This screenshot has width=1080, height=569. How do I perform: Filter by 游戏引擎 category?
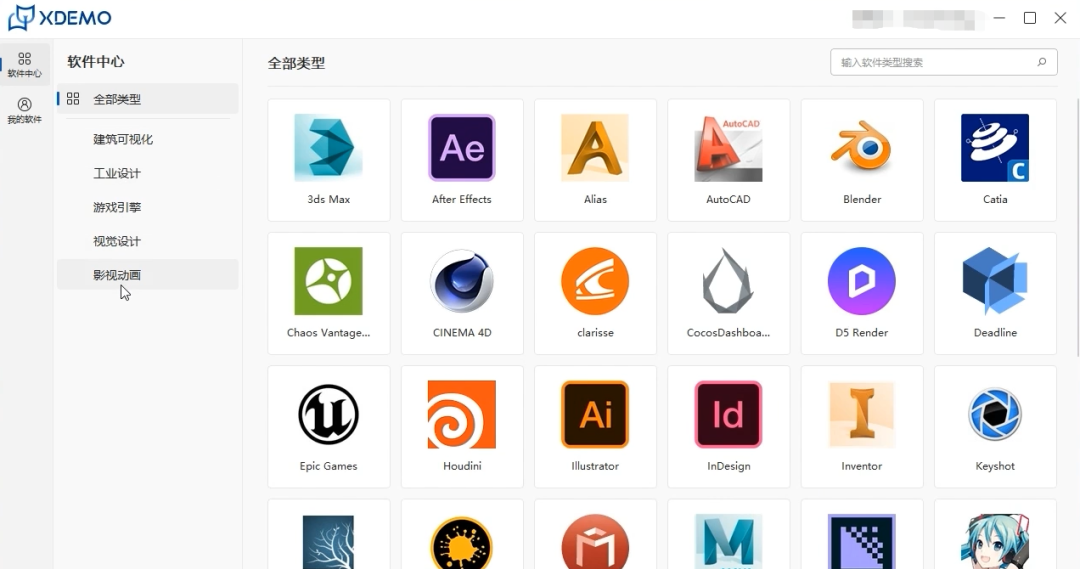(x=147, y=207)
